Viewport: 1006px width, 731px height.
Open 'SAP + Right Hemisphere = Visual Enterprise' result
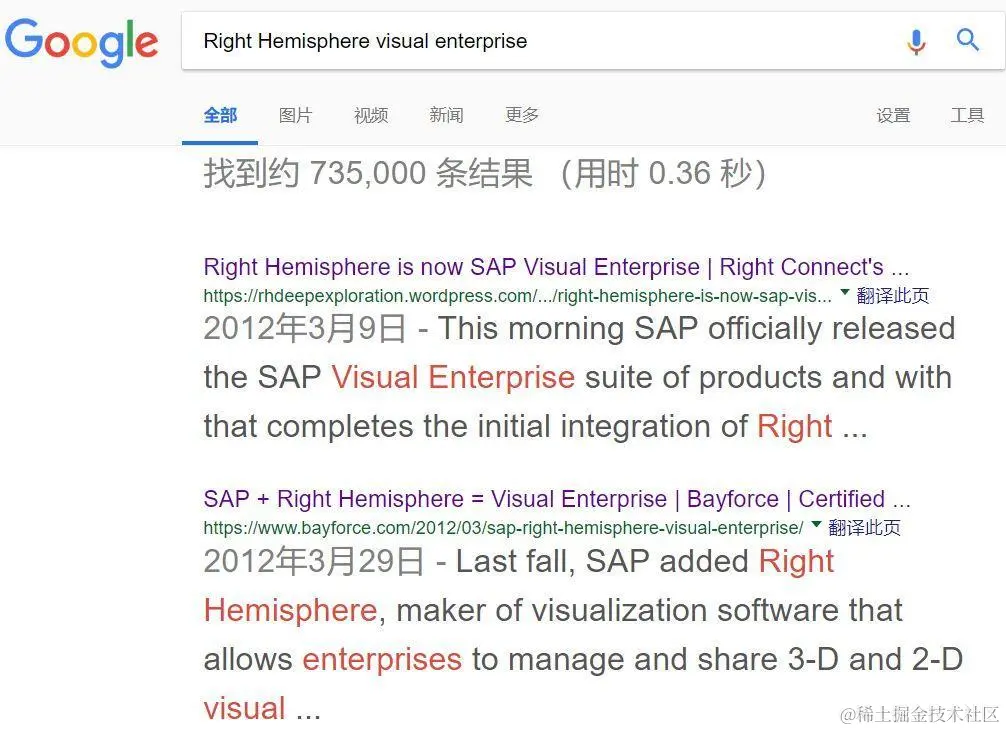[556, 499]
